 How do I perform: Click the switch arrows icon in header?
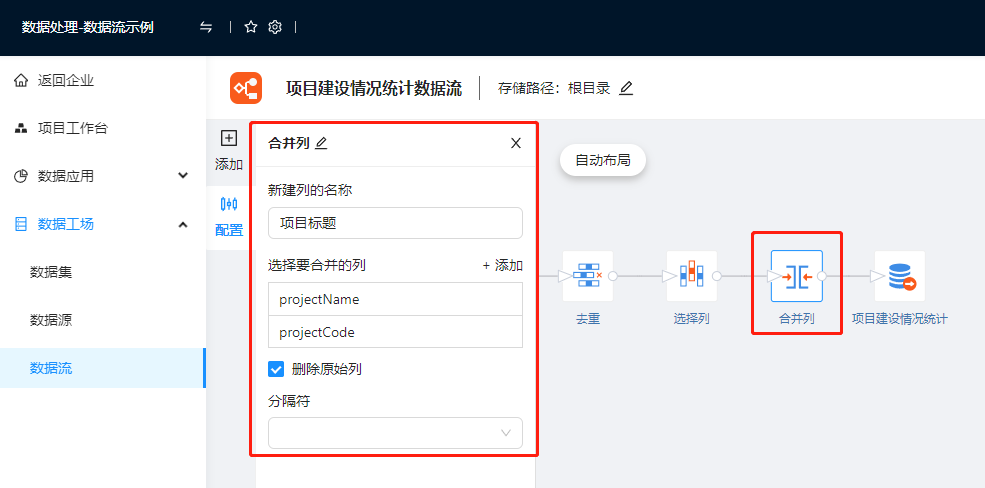[x=206, y=27]
